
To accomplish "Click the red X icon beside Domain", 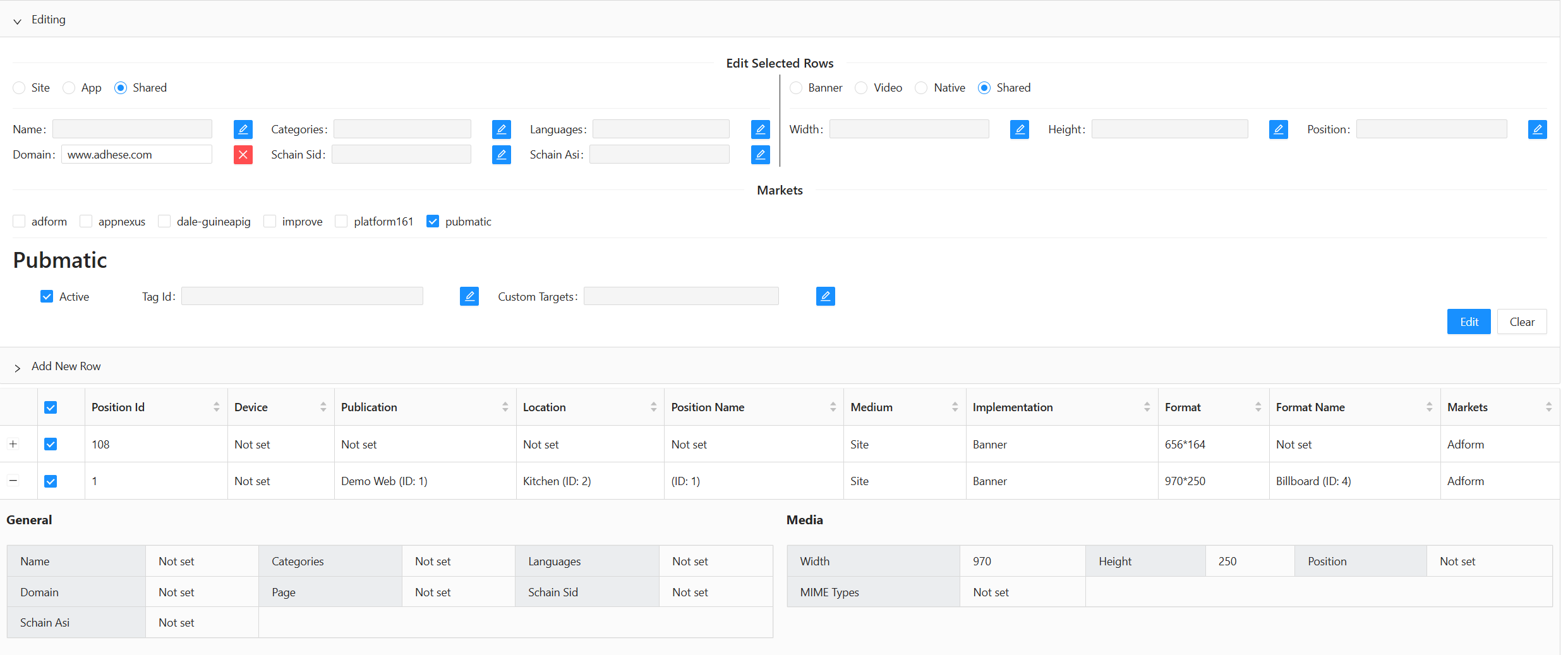I will (x=243, y=155).
